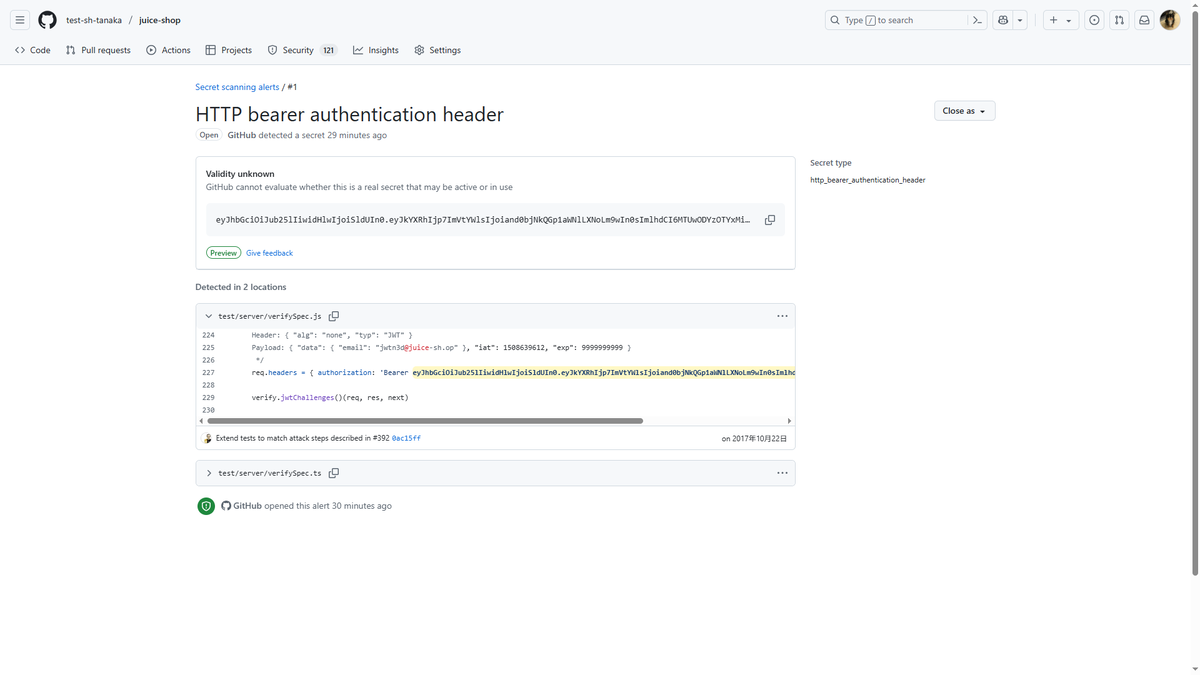The image size is (1200, 675).
Task: Switch to the Insights tab
Action: [x=376, y=50]
